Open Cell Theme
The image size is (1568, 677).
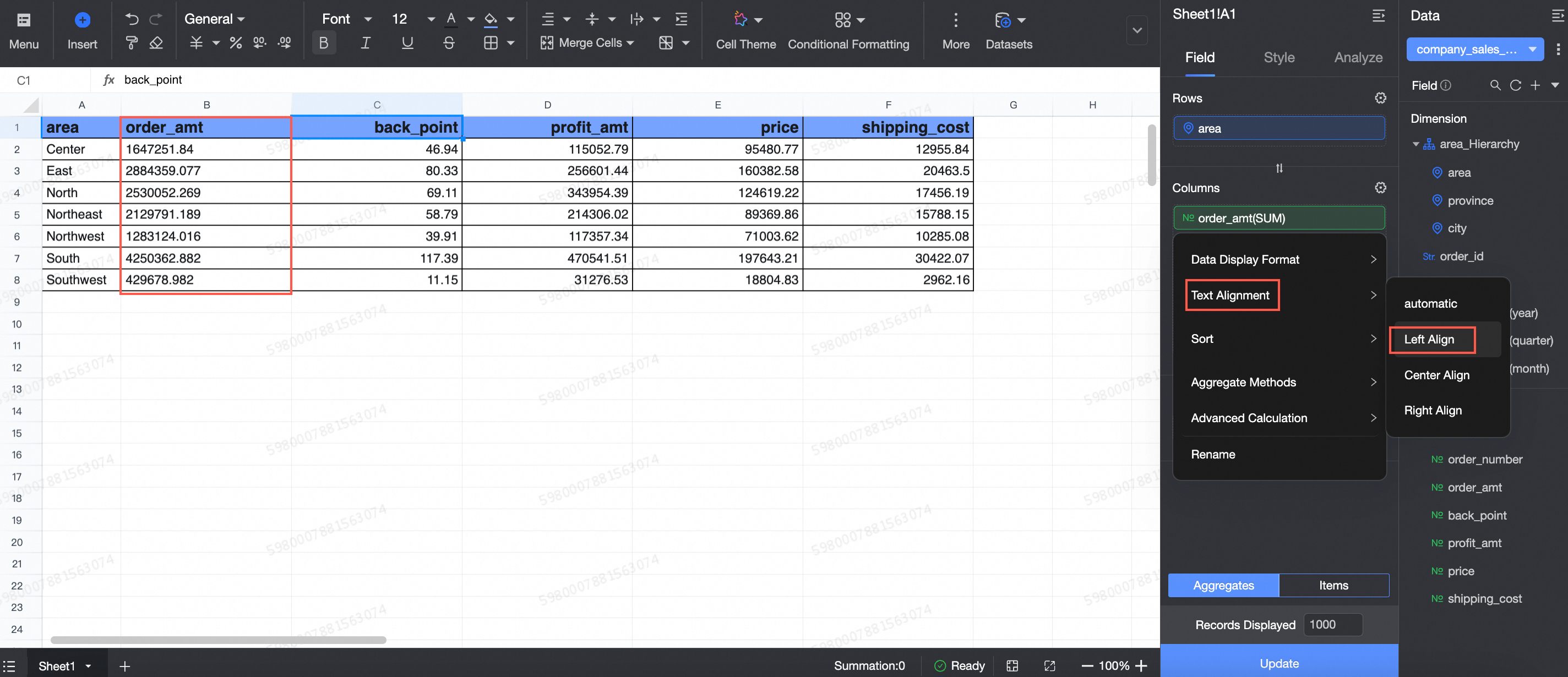pyautogui.click(x=745, y=31)
